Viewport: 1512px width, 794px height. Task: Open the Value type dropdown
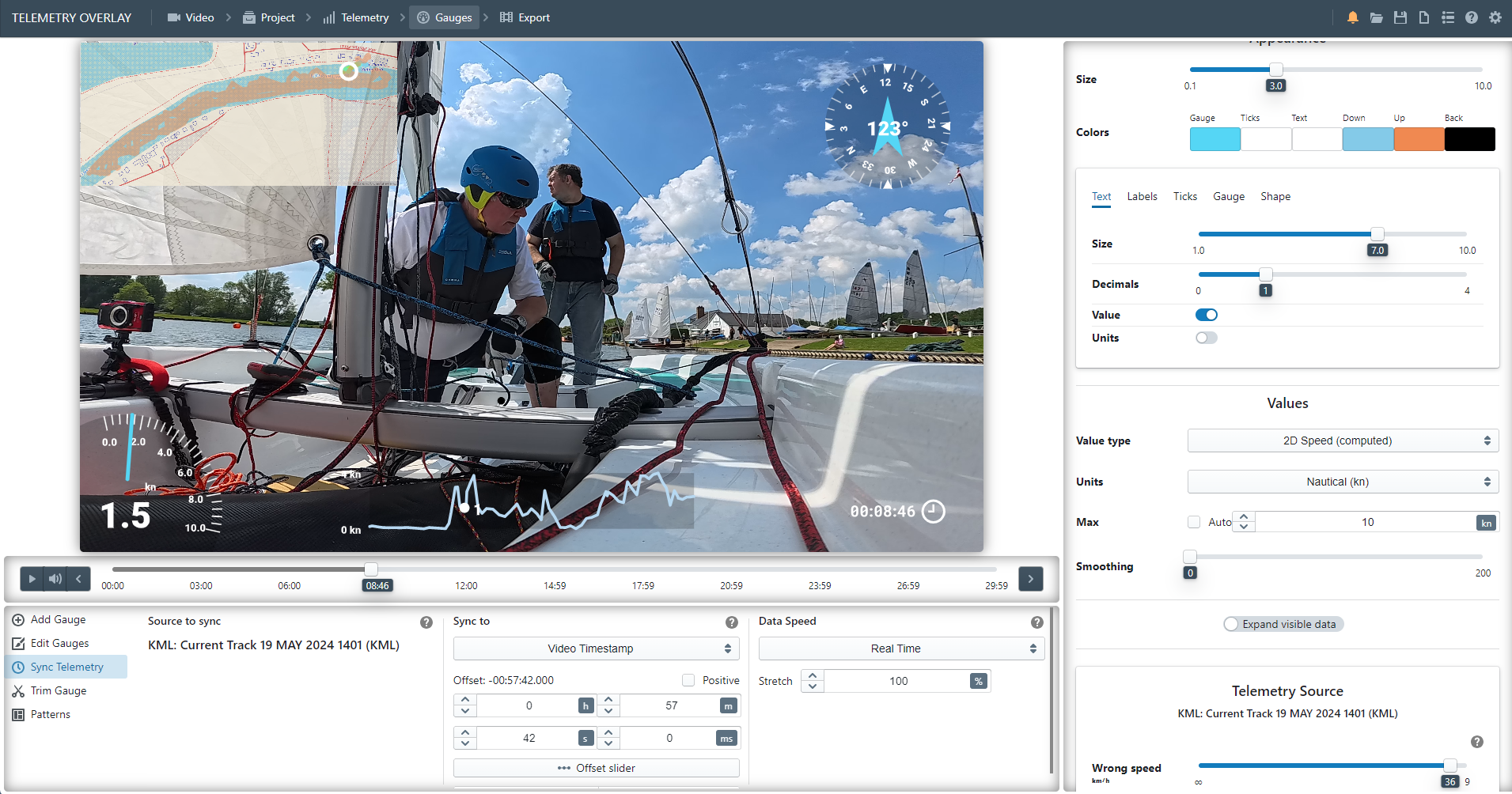[x=1342, y=440]
